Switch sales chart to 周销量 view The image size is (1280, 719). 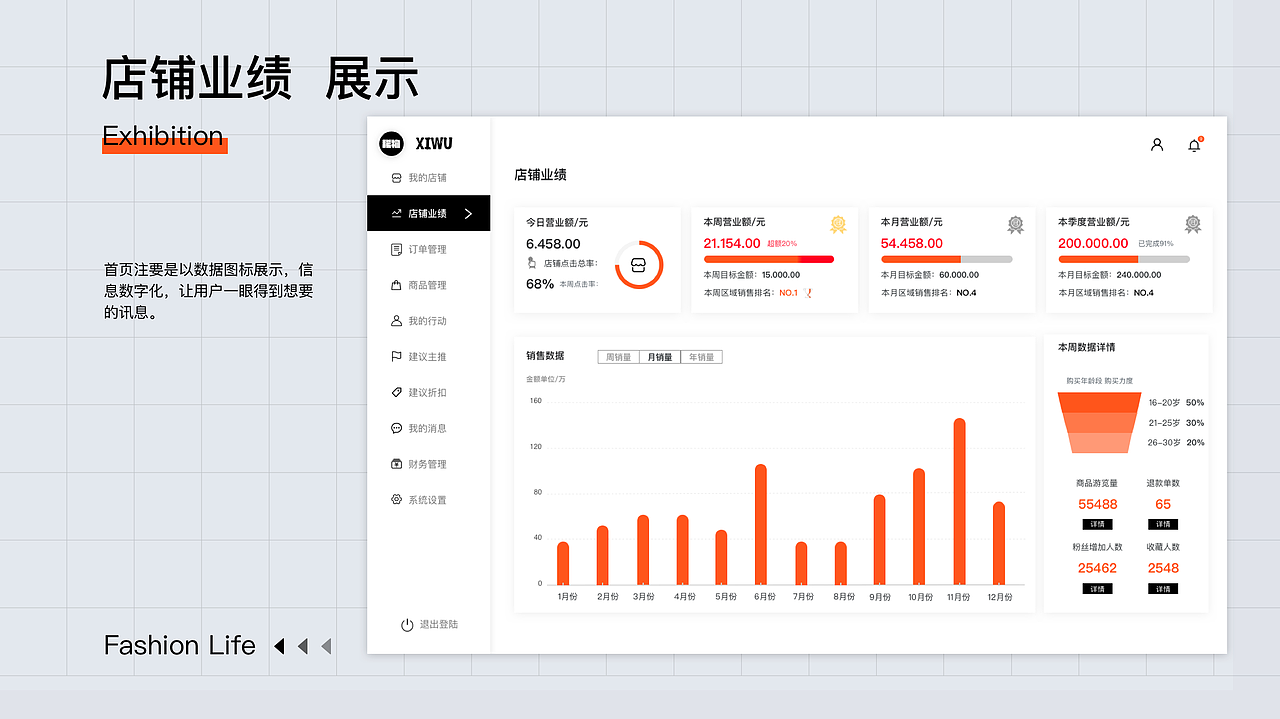[617, 356]
